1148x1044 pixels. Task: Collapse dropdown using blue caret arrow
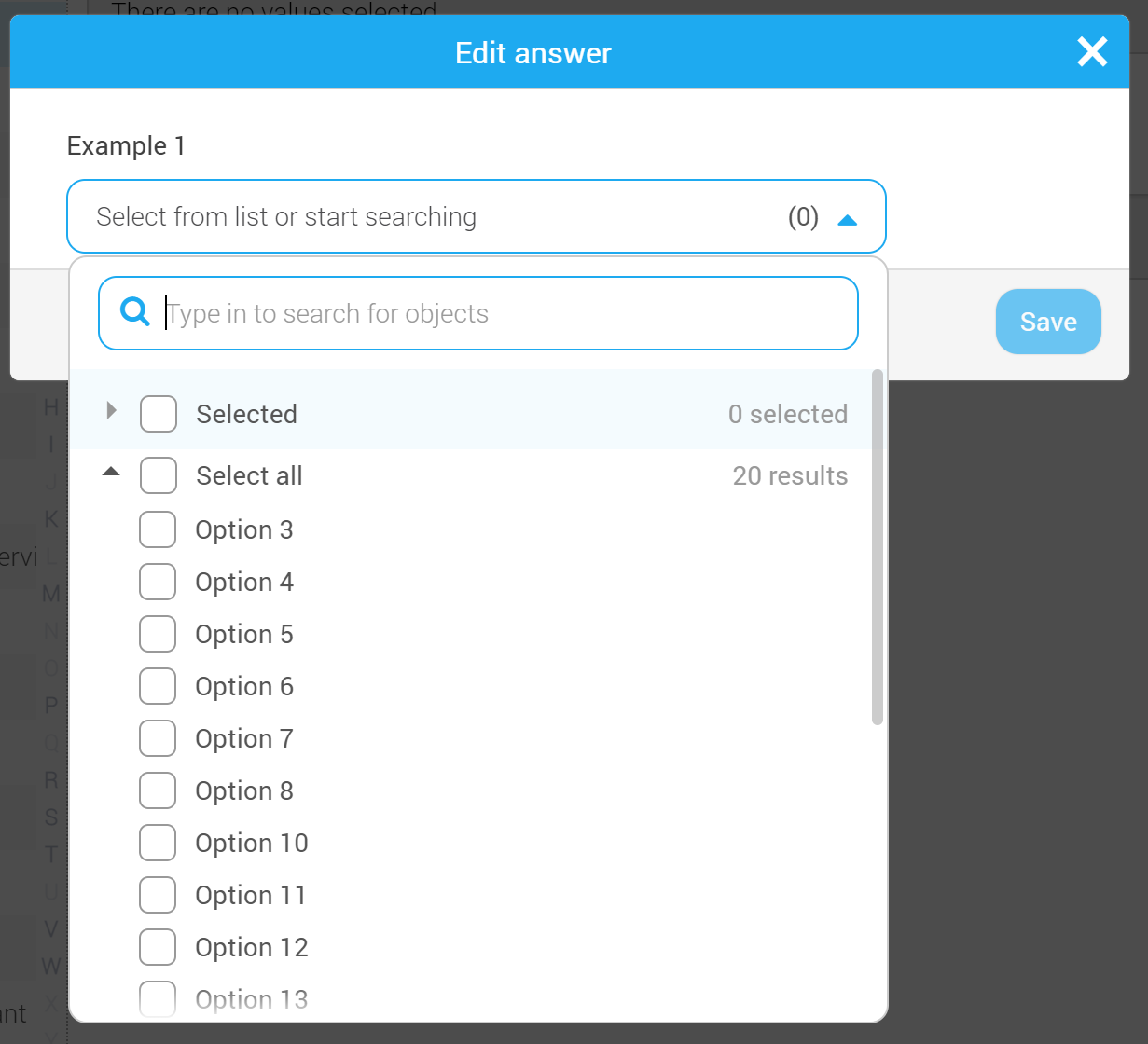[x=847, y=220]
